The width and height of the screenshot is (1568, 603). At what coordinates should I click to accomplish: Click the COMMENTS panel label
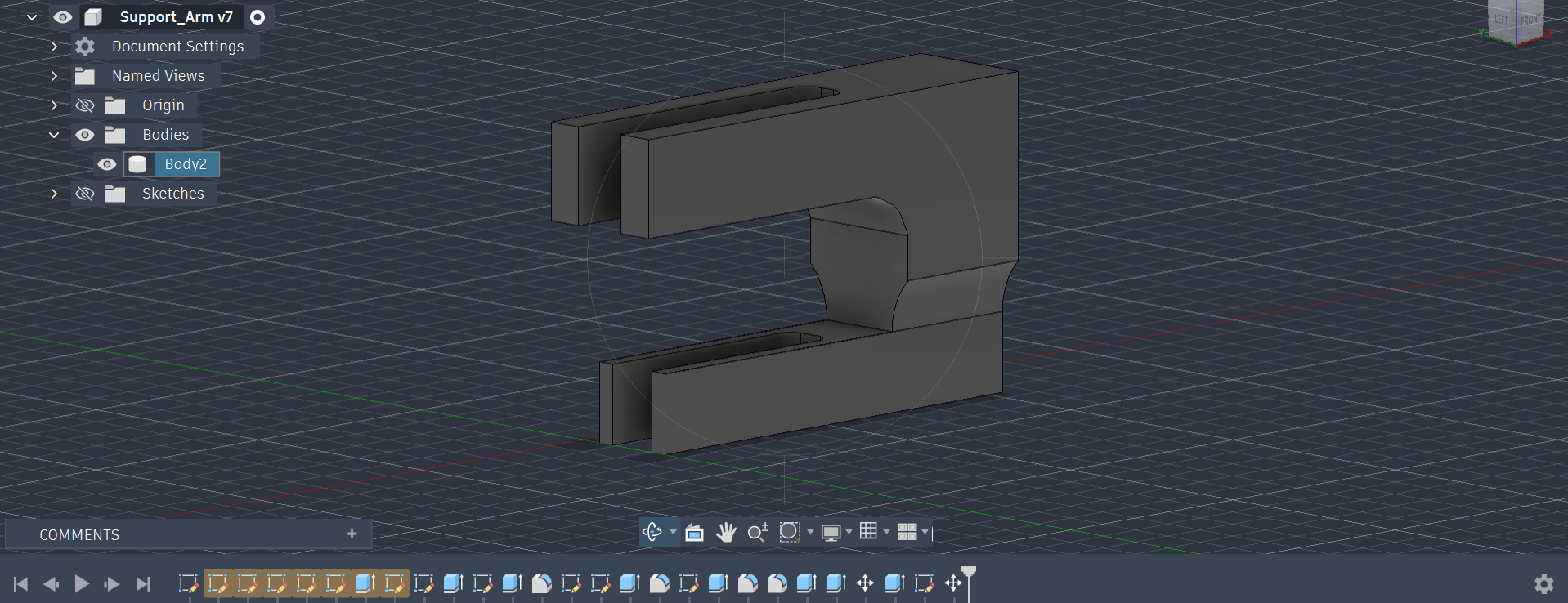click(x=79, y=535)
